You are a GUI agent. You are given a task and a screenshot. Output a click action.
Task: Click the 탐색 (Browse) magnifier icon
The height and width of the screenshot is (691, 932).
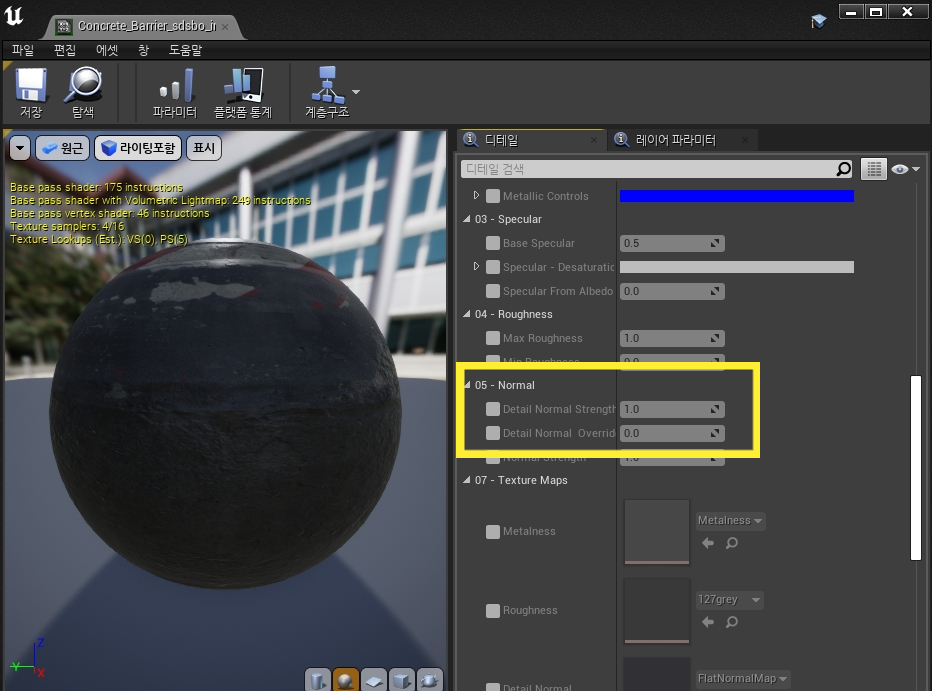[x=83, y=91]
